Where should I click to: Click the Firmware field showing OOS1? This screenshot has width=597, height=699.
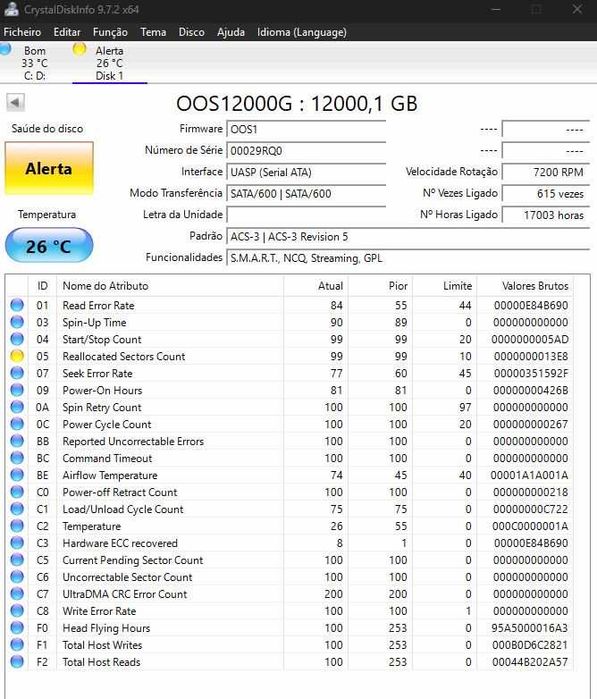306,129
